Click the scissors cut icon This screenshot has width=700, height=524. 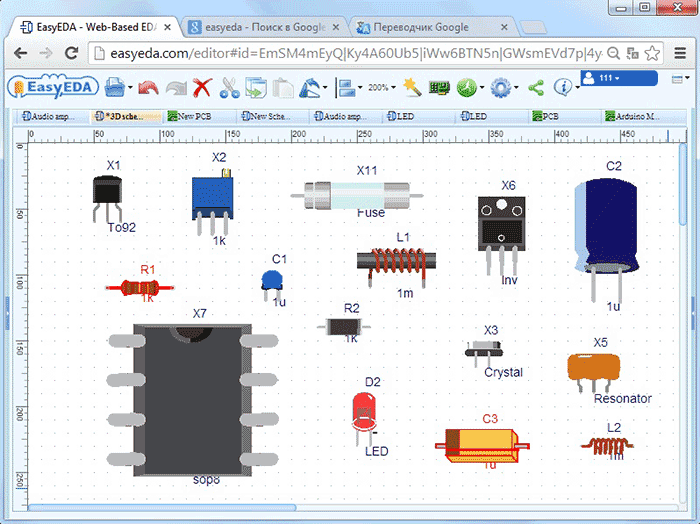[229, 88]
